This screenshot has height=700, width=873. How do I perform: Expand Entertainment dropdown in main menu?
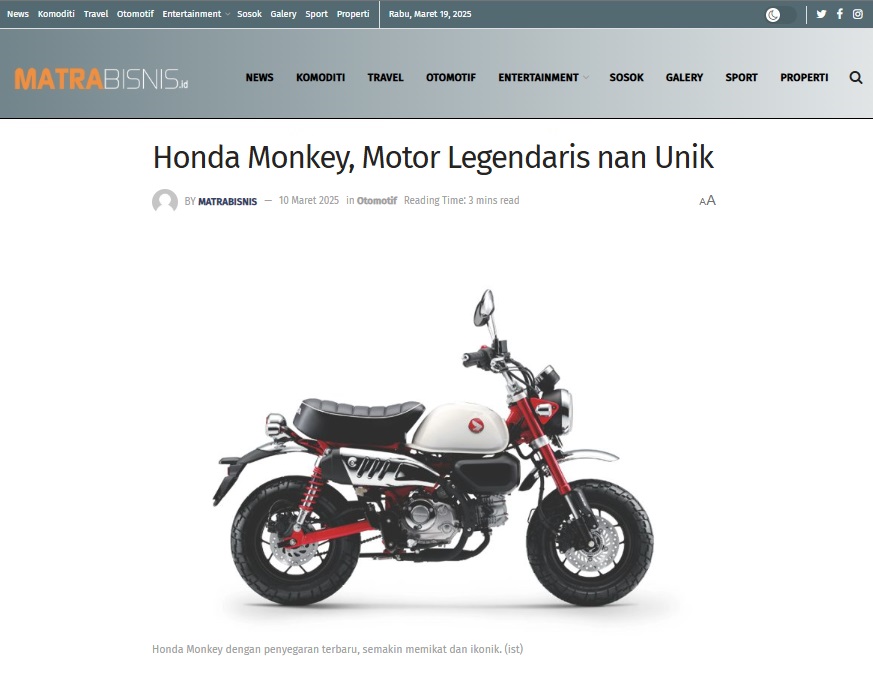click(x=543, y=77)
